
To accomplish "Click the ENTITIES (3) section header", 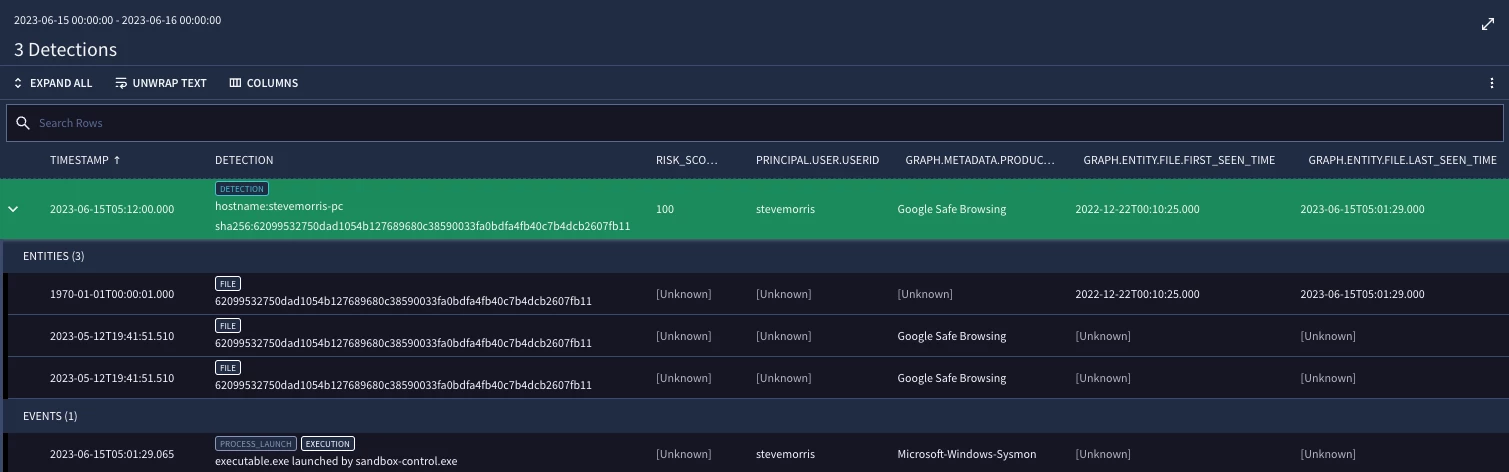I will (x=54, y=256).
